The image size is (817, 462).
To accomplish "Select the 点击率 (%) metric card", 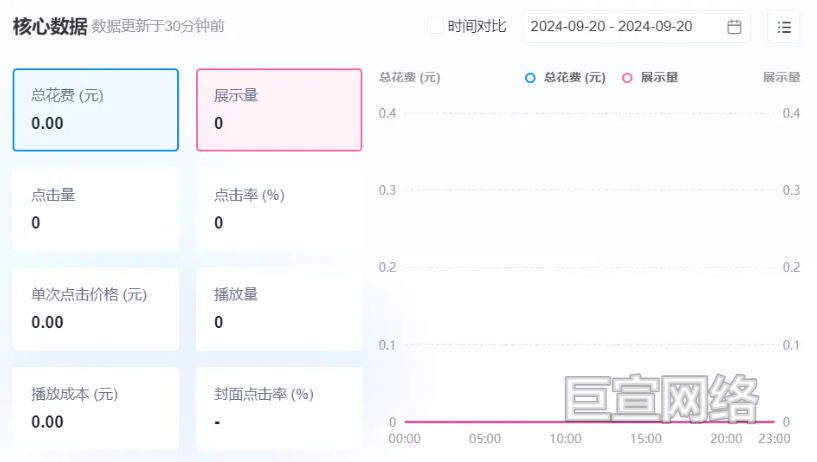I will pos(279,209).
